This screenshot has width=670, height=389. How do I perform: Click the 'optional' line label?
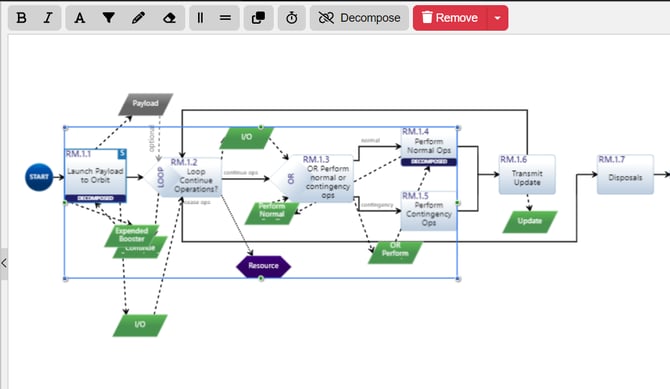pyautogui.click(x=151, y=139)
